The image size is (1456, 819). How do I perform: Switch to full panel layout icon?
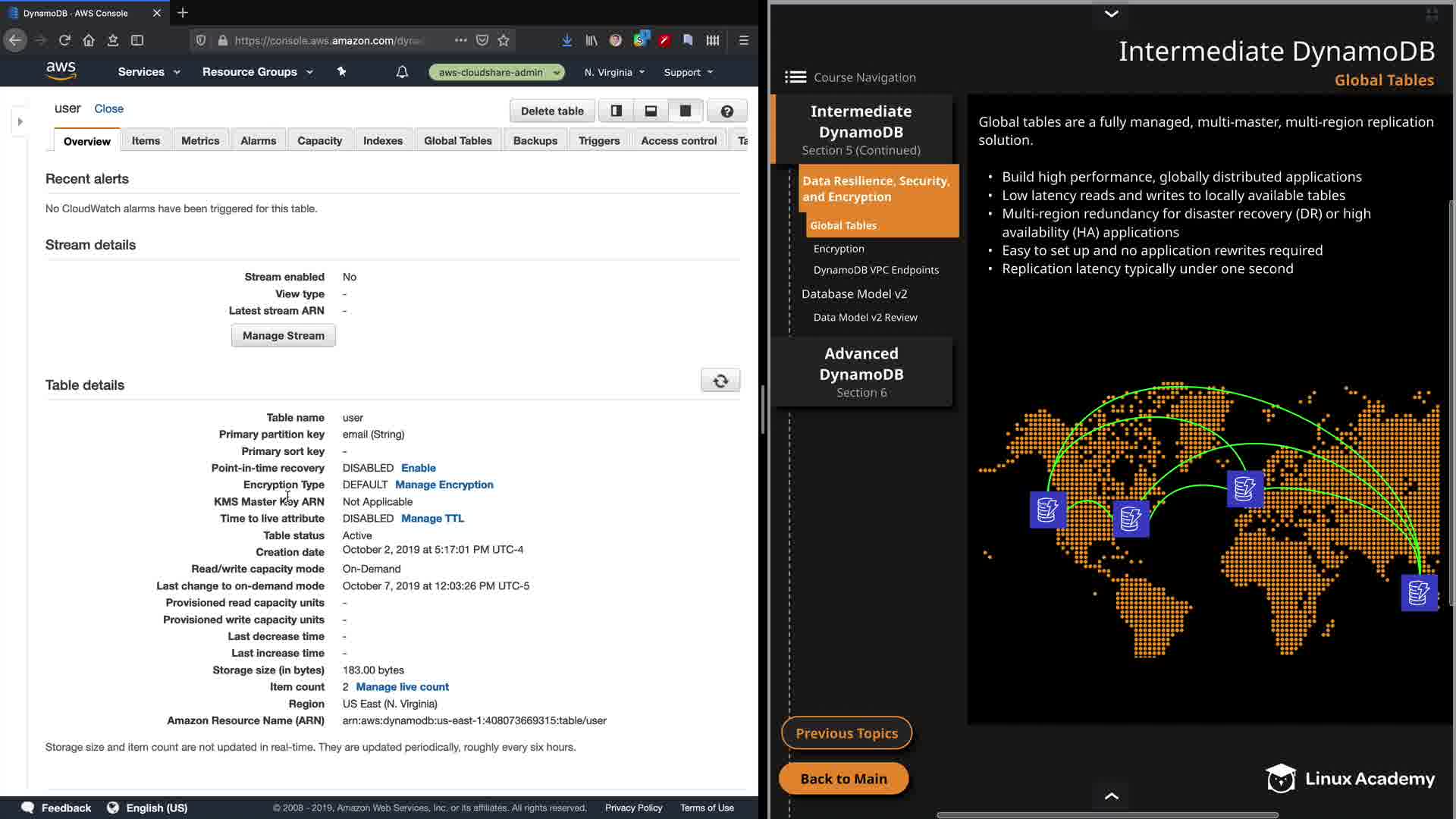(x=686, y=111)
